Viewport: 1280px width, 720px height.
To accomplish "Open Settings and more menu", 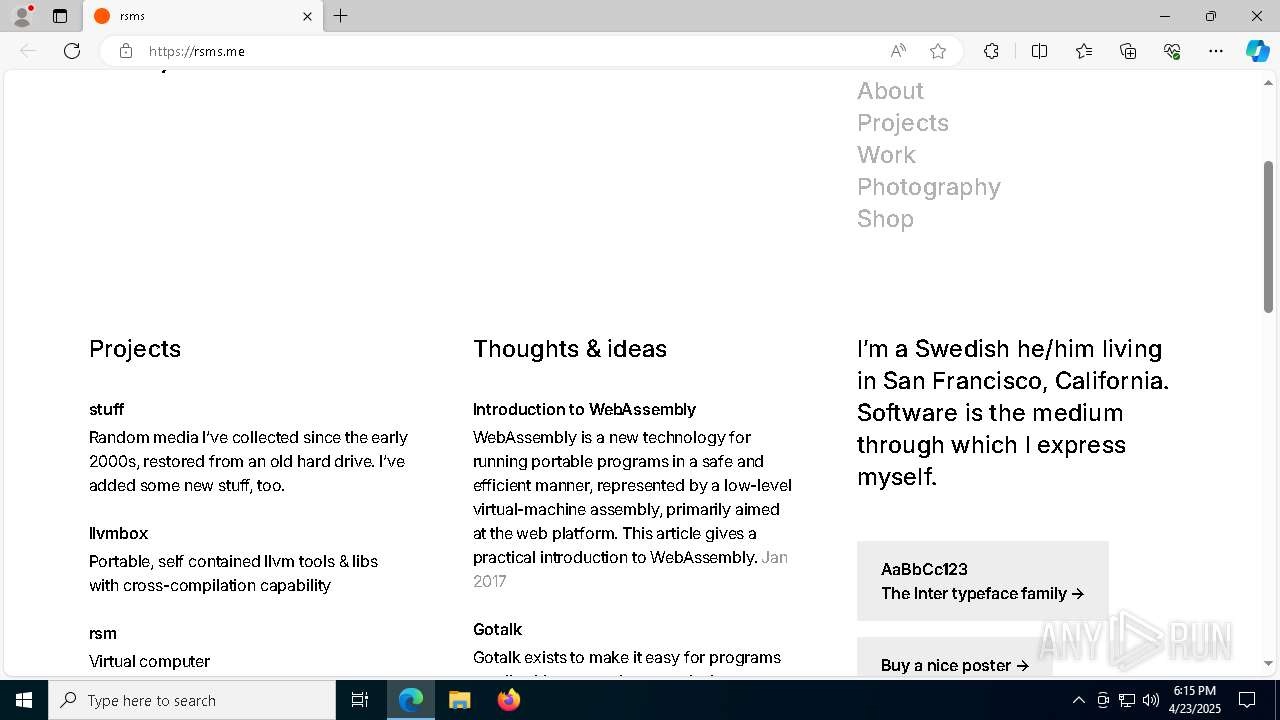I will click(1216, 51).
